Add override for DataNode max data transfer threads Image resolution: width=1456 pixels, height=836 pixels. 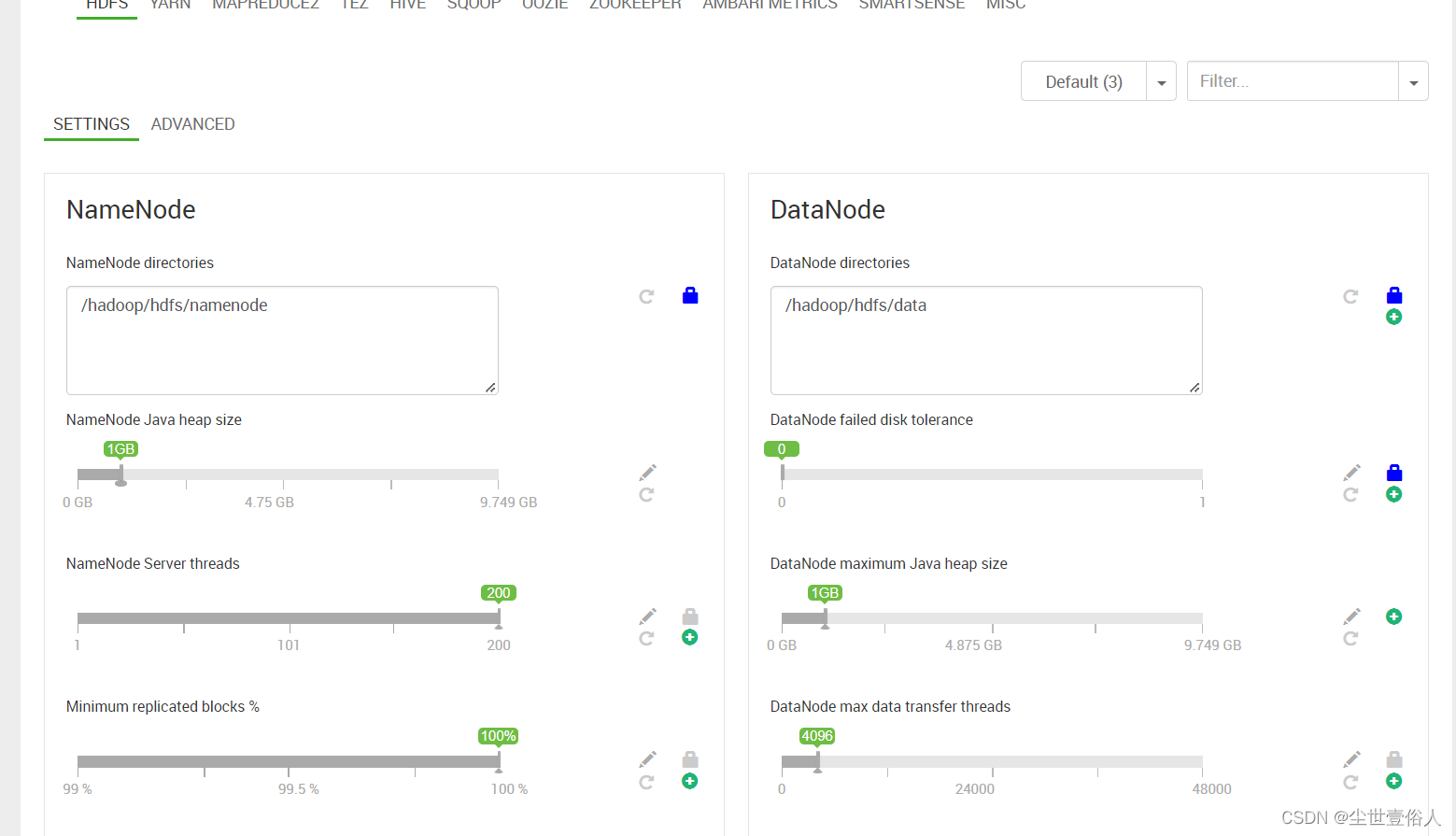pos(1394,781)
